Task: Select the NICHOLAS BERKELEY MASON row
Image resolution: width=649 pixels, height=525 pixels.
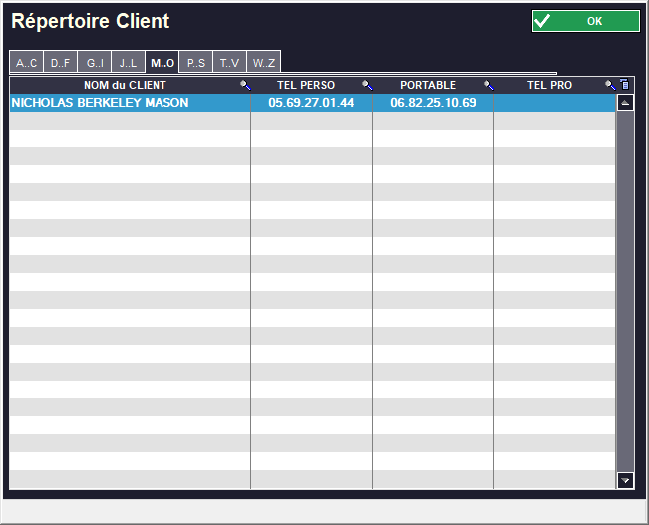Action: point(100,103)
